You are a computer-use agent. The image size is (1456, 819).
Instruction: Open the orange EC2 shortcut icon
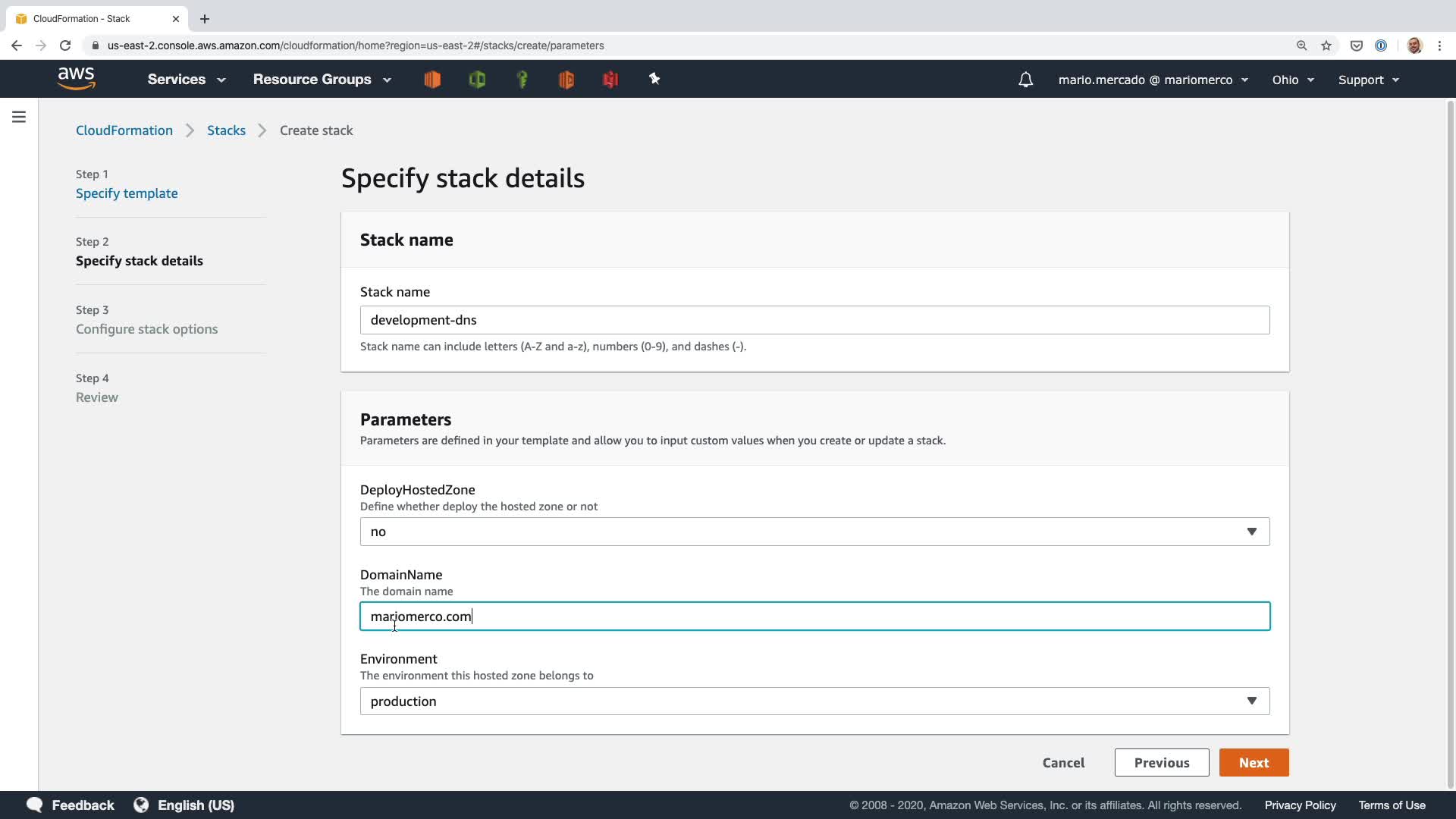pos(432,80)
